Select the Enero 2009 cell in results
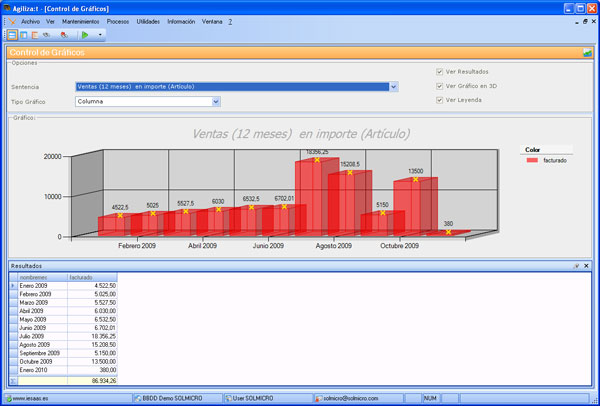The image size is (600, 406). click(x=43, y=286)
